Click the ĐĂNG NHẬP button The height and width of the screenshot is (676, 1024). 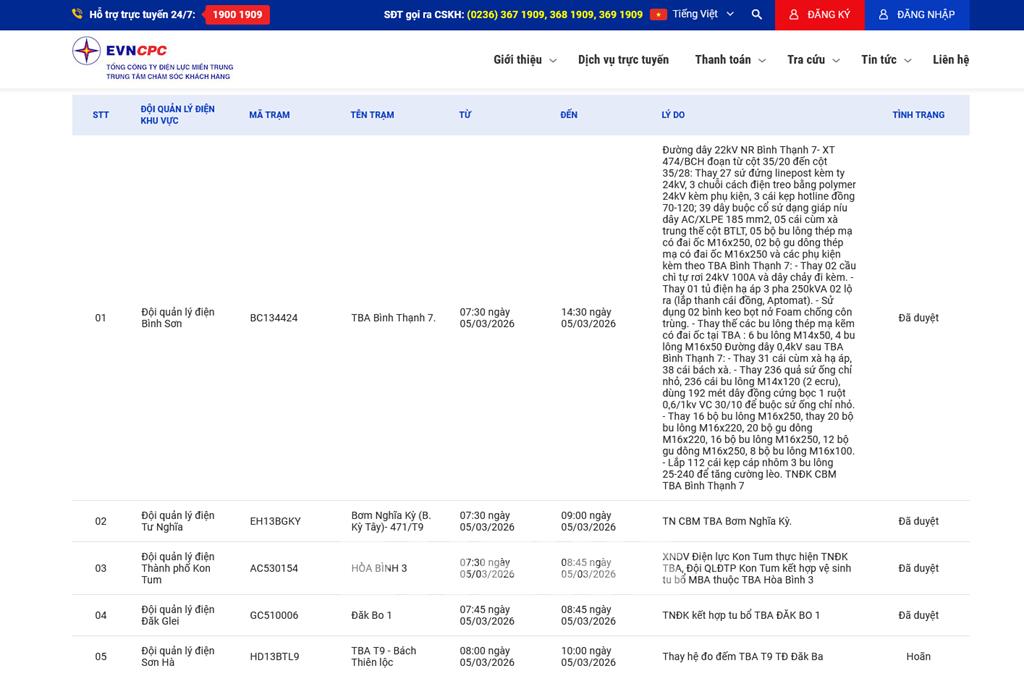915,15
